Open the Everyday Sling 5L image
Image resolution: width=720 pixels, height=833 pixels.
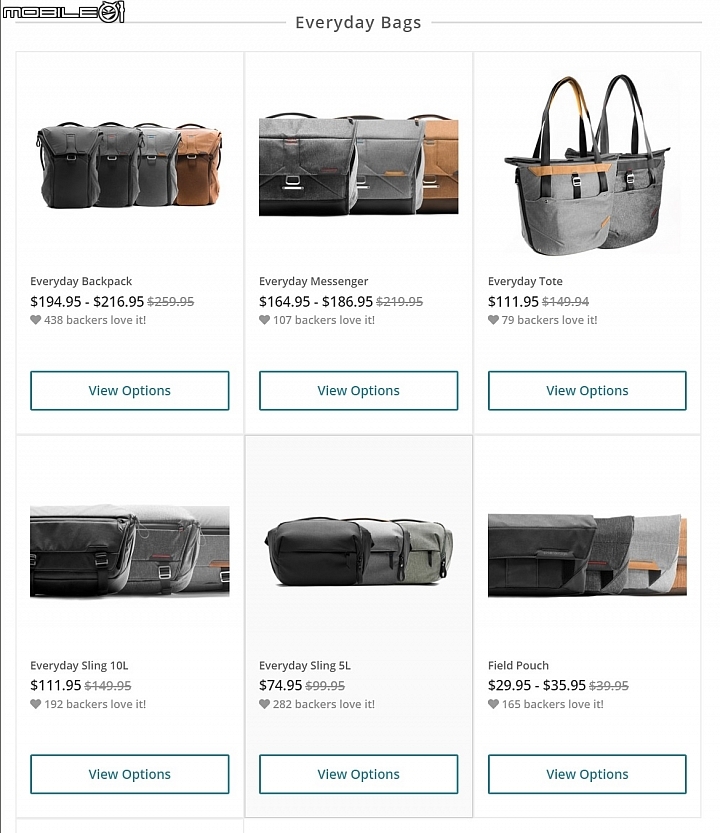(359, 552)
